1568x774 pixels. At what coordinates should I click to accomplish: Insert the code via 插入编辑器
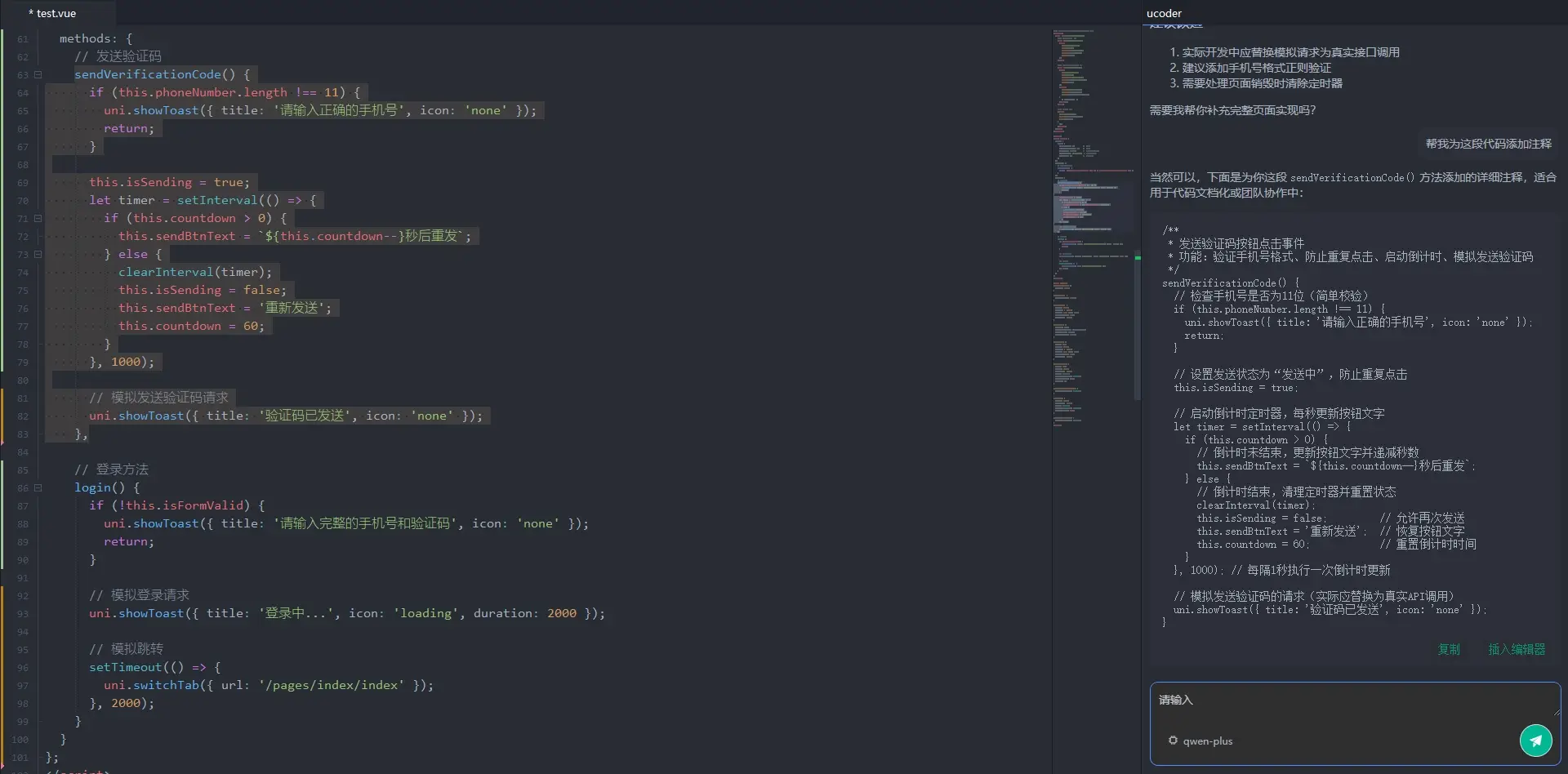(1517, 649)
